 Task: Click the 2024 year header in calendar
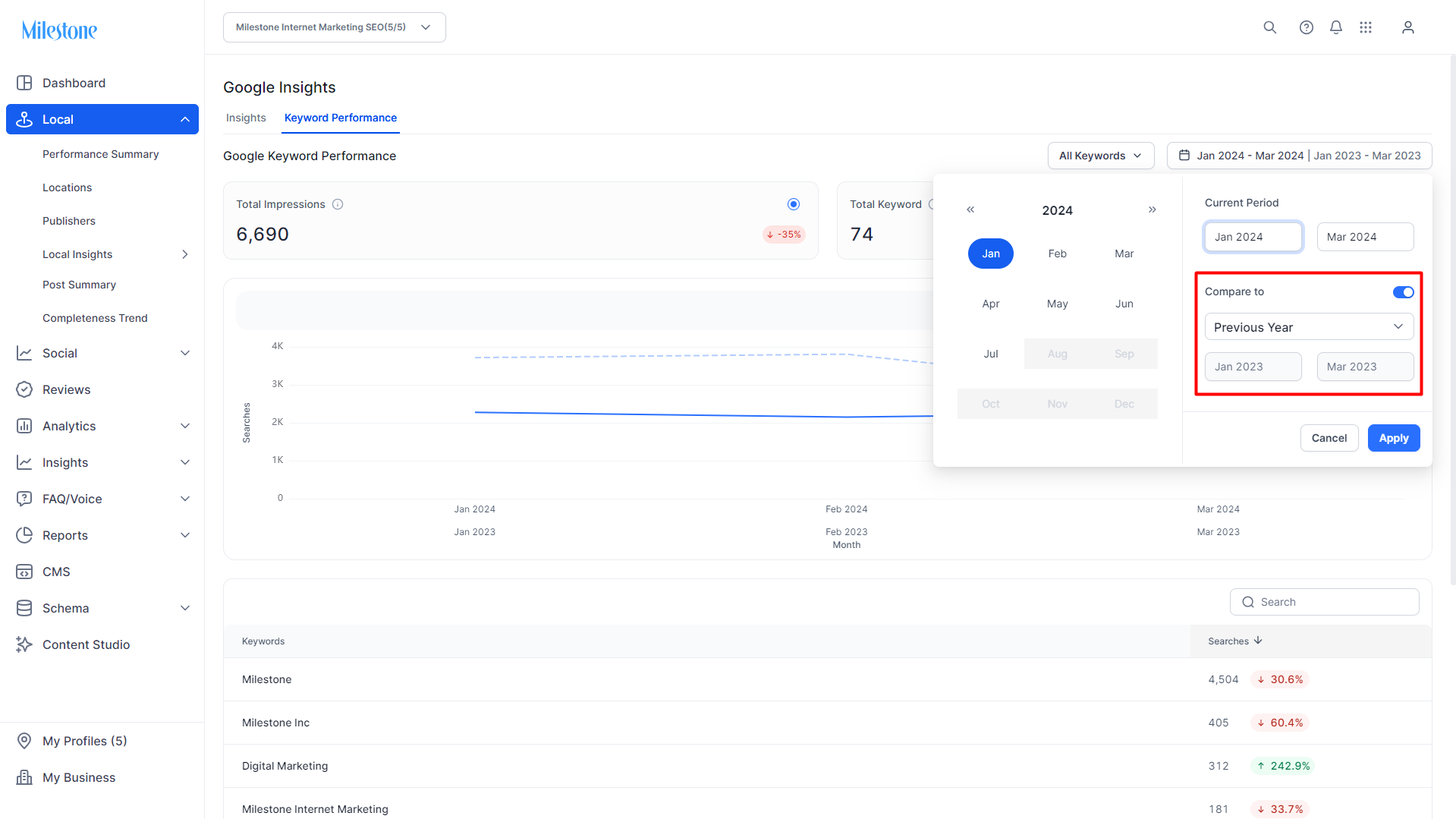[x=1058, y=210]
